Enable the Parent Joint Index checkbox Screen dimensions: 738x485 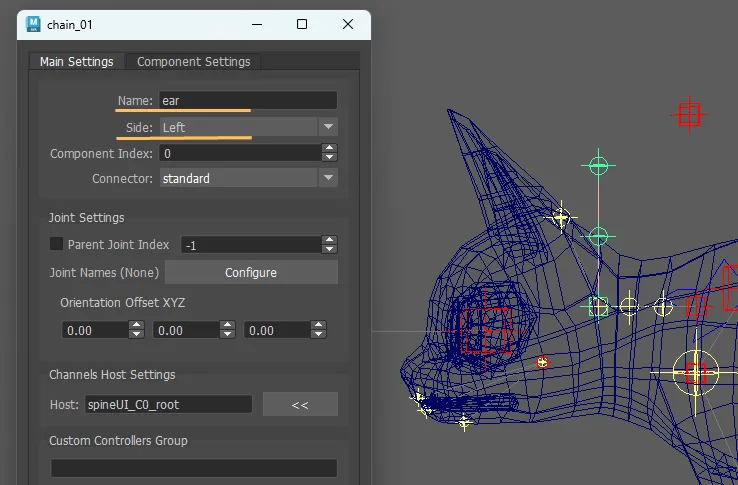(57, 244)
